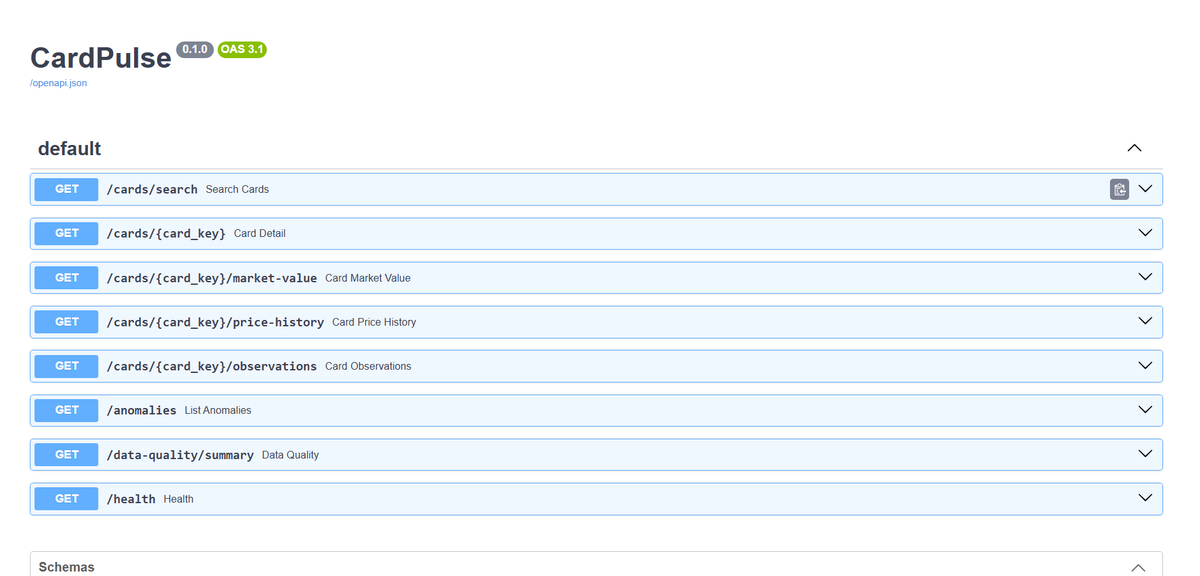Click the Card Price History summary text
The image size is (1200, 576).
pos(374,321)
